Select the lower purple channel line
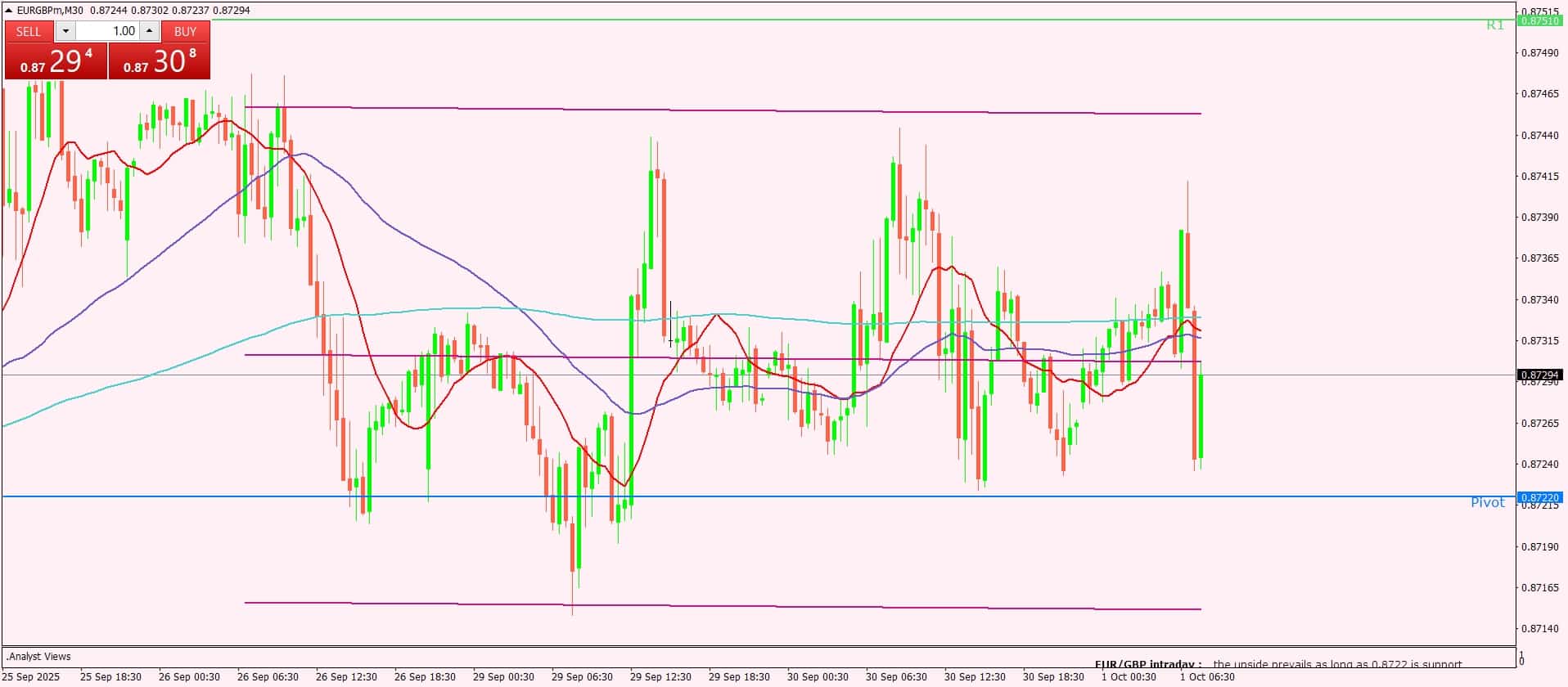The width and height of the screenshot is (1568, 687). pyautogui.click(x=720, y=606)
